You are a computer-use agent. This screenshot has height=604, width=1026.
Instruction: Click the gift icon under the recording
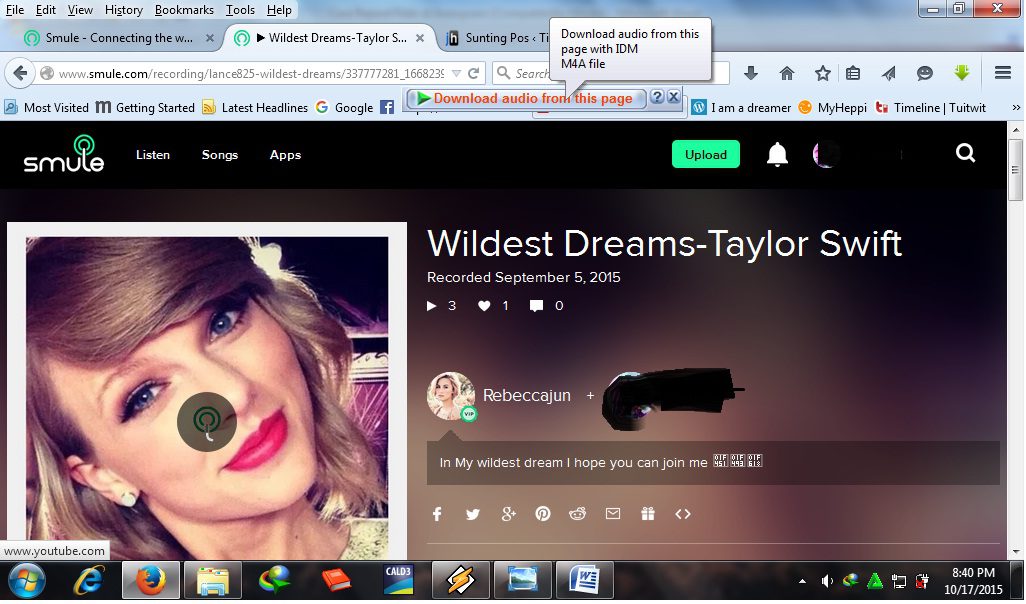coord(648,514)
